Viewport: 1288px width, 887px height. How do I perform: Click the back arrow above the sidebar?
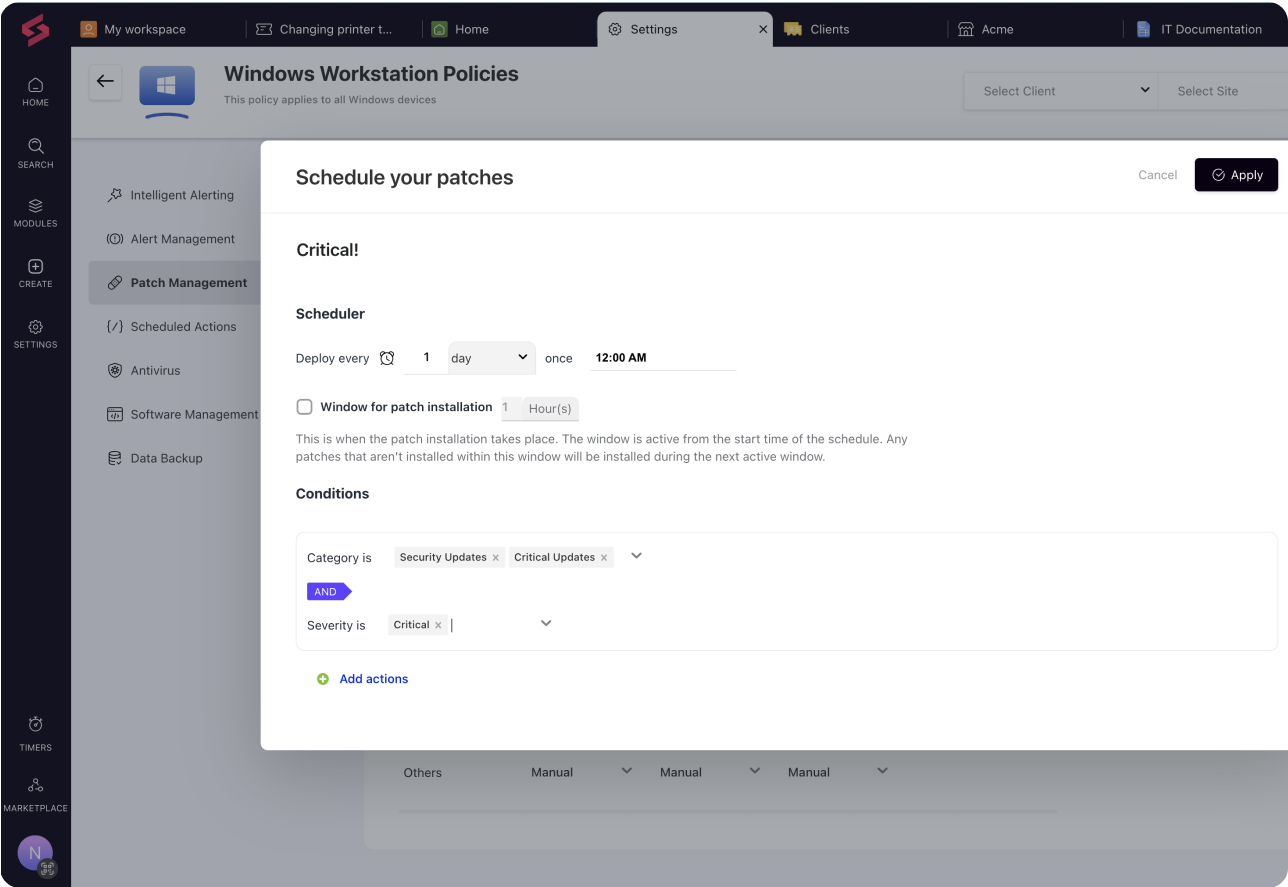click(x=105, y=82)
